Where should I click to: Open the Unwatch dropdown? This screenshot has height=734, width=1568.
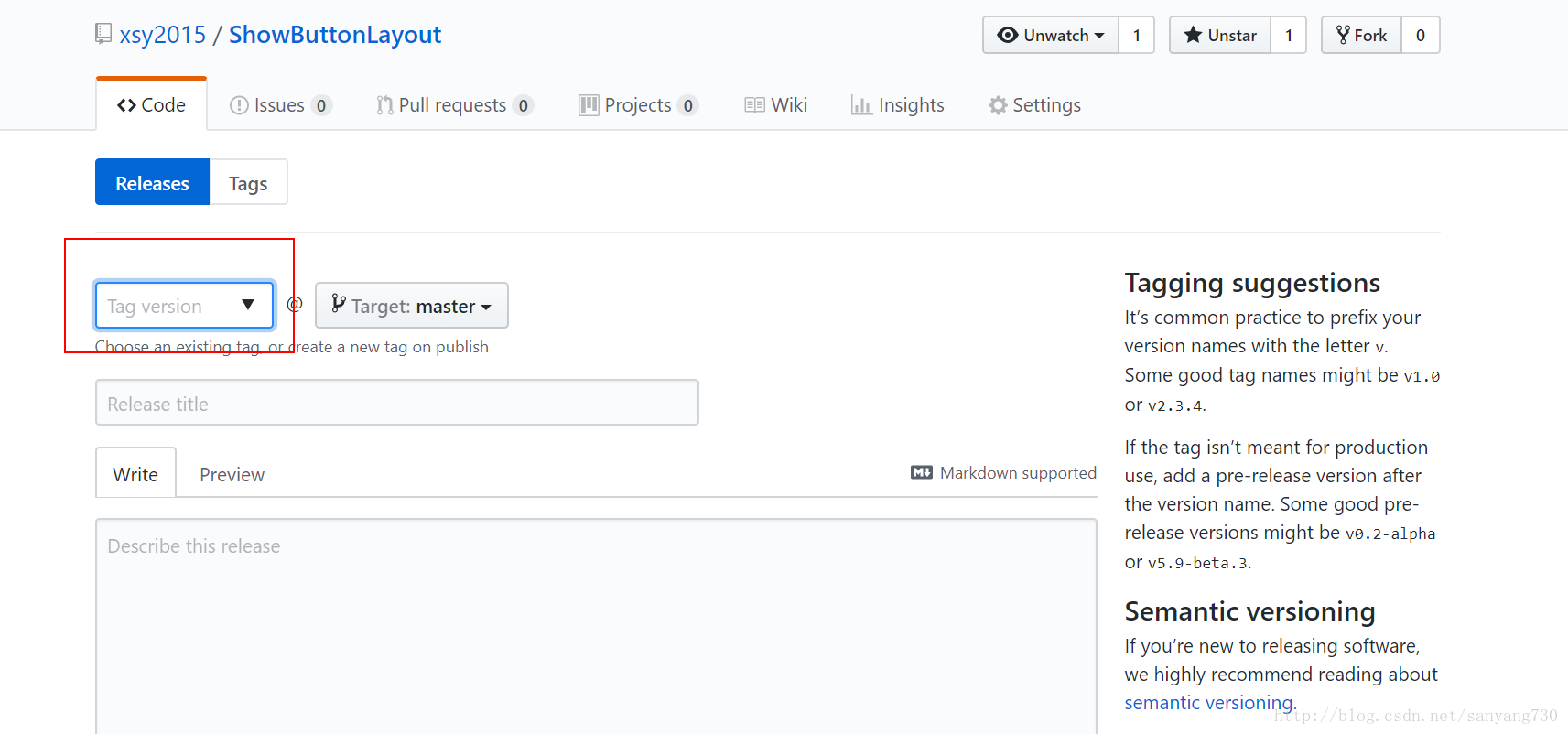tap(1051, 35)
